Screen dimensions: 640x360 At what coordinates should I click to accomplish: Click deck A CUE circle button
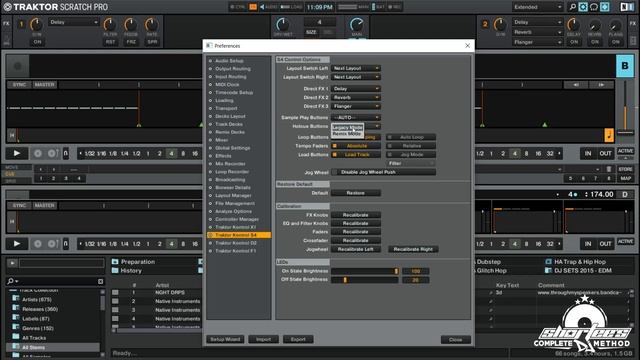tap(38, 153)
